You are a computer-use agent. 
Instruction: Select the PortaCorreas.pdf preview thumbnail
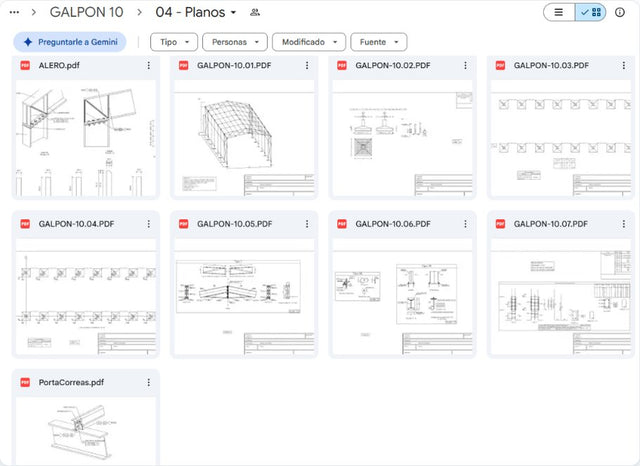(x=86, y=431)
